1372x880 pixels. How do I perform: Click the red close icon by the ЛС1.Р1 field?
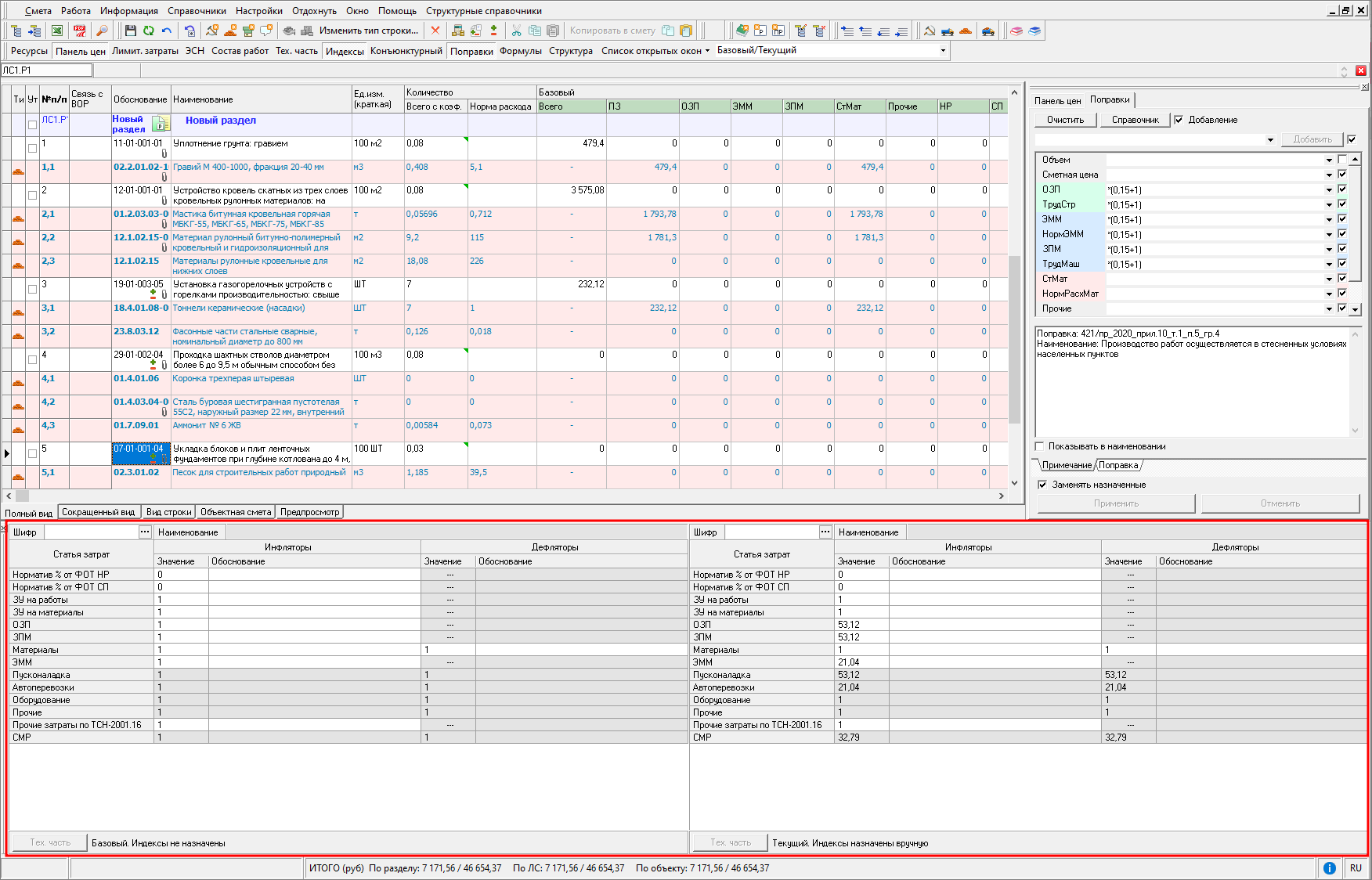point(1361,70)
